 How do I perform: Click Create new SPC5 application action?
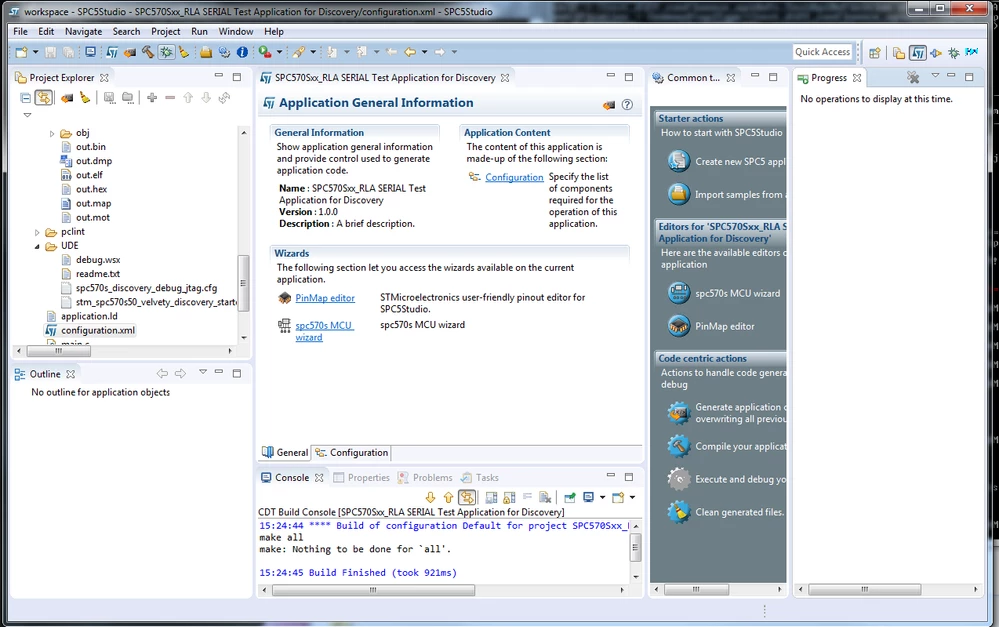coord(726,161)
